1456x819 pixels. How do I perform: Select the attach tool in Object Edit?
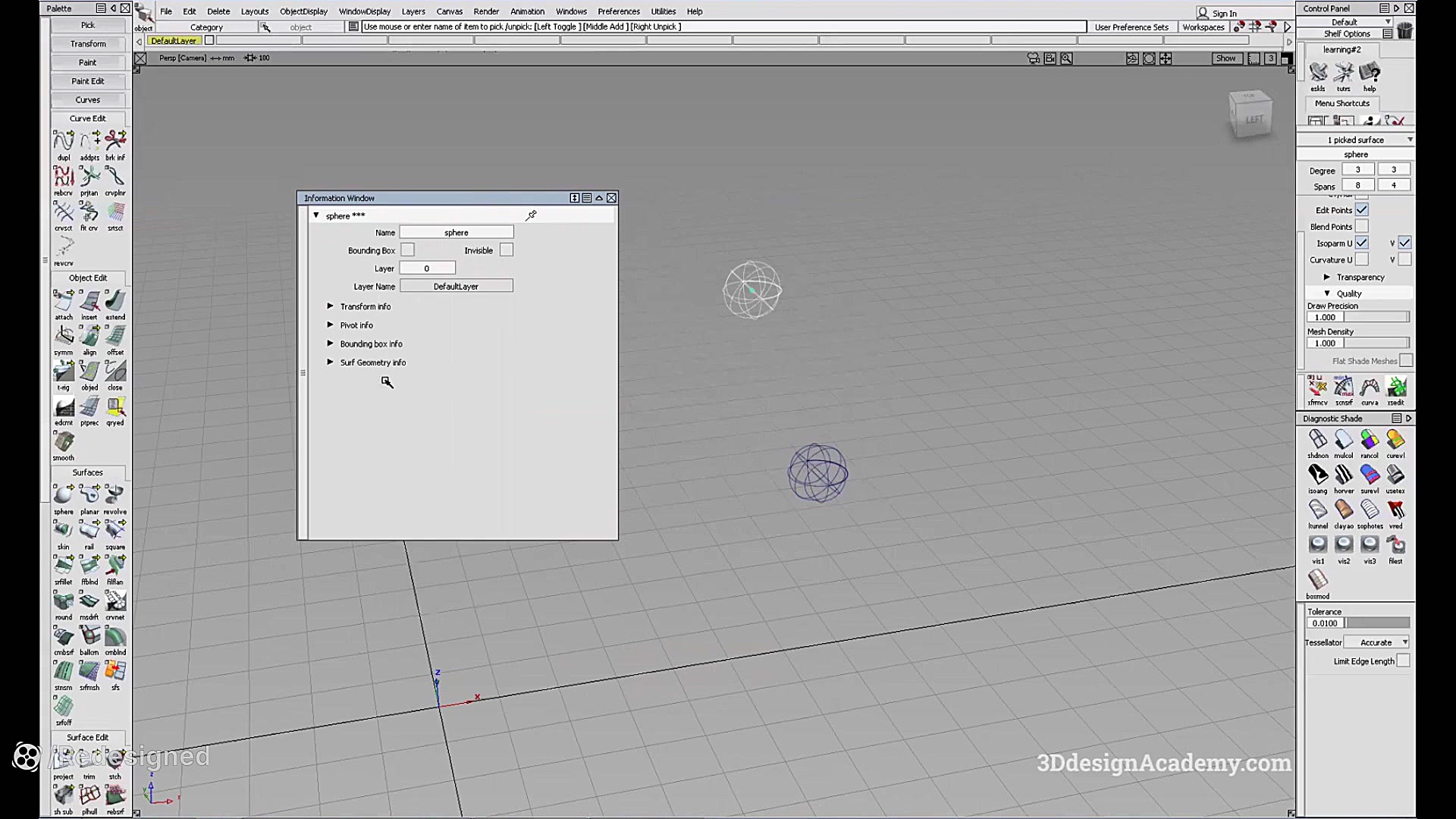click(x=64, y=302)
